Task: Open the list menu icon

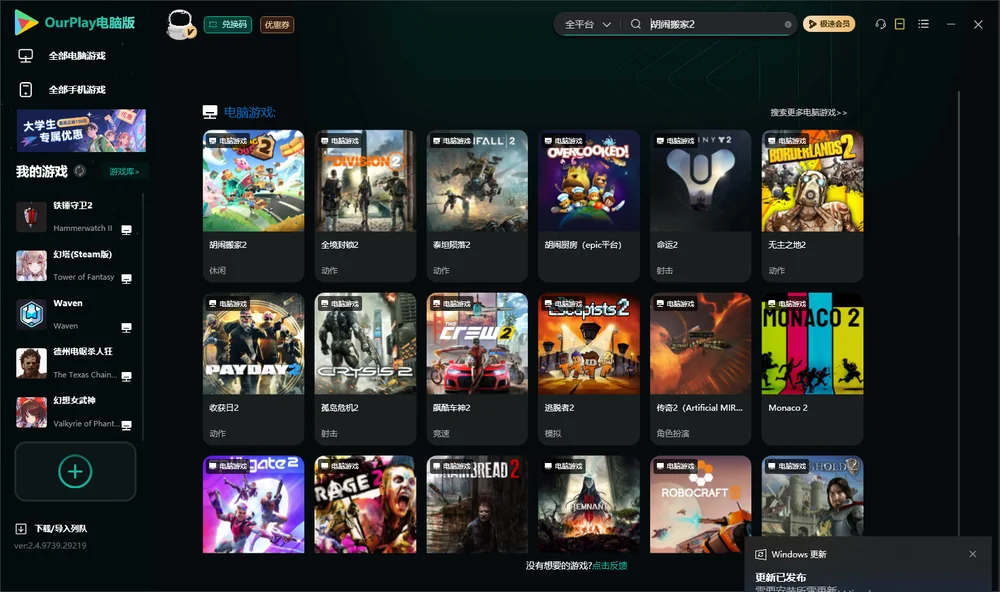Action: [923, 24]
